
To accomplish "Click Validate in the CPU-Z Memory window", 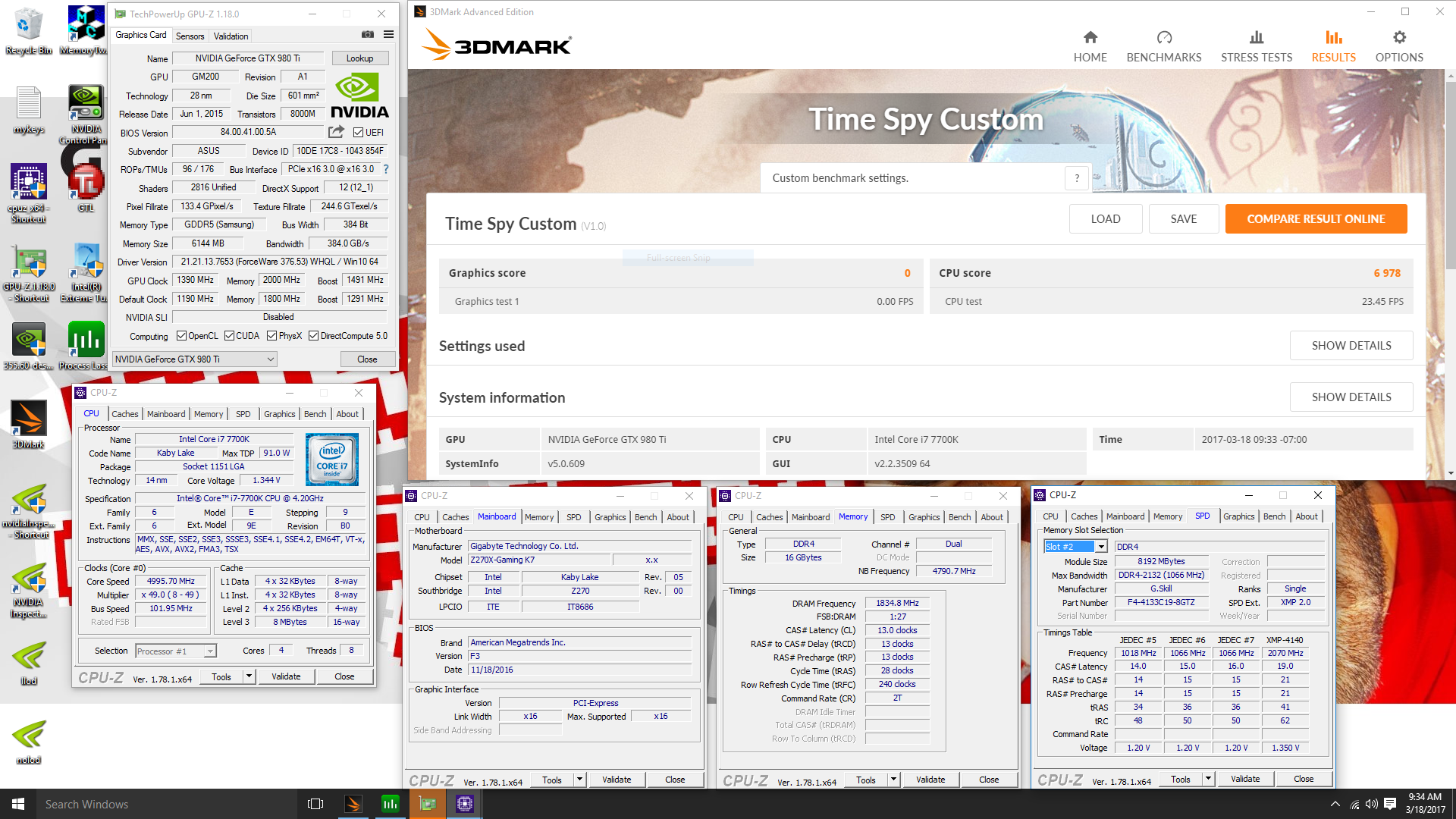I will click(x=930, y=780).
